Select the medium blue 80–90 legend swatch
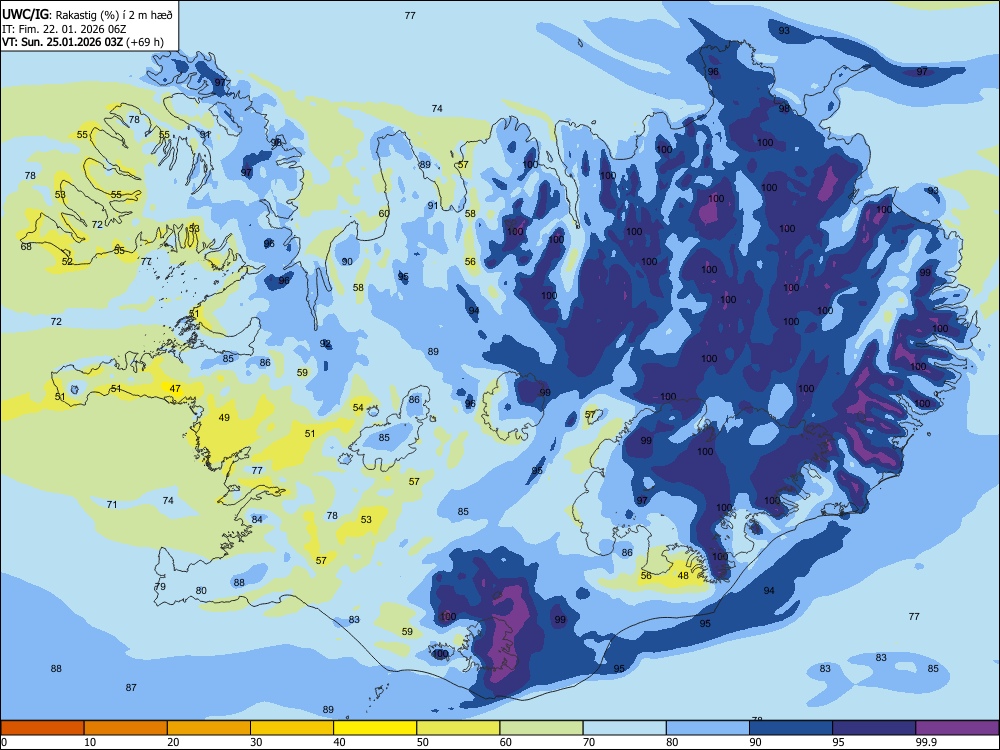This screenshot has height=750, width=1000. 708,728
